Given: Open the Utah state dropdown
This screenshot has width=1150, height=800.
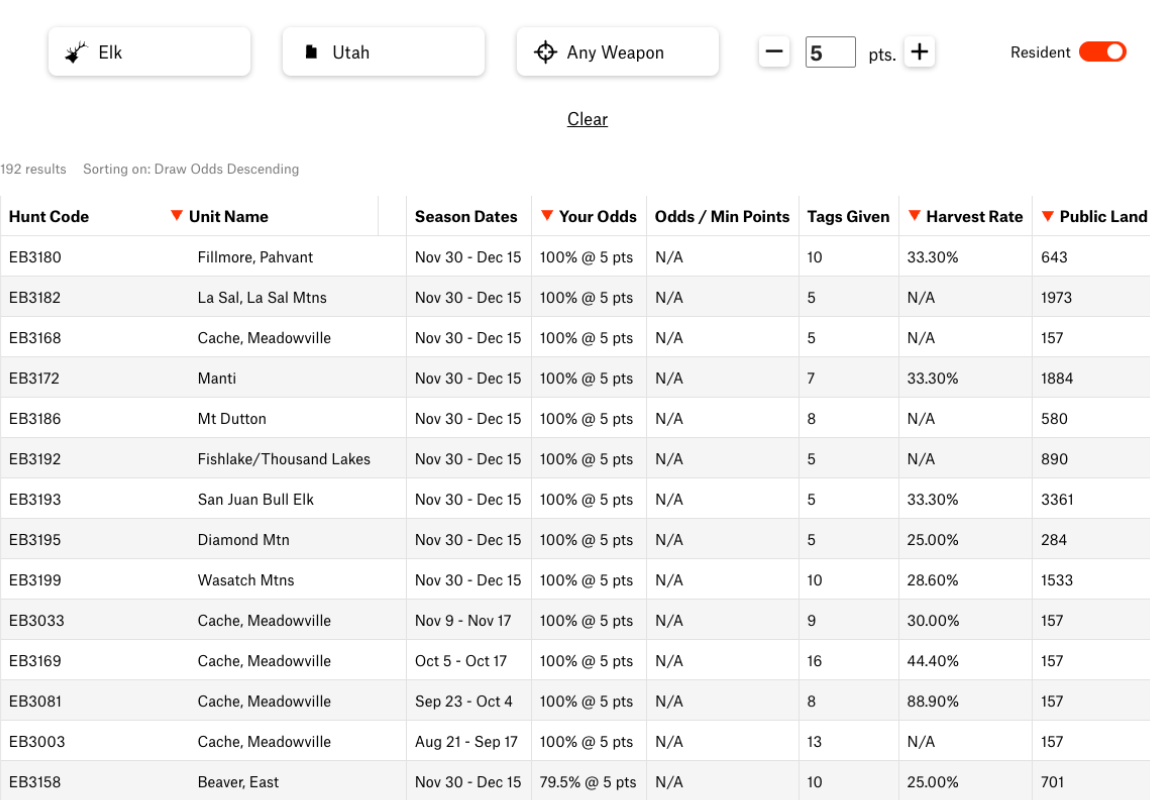Looking at the screenshot, I should point(383,51).
